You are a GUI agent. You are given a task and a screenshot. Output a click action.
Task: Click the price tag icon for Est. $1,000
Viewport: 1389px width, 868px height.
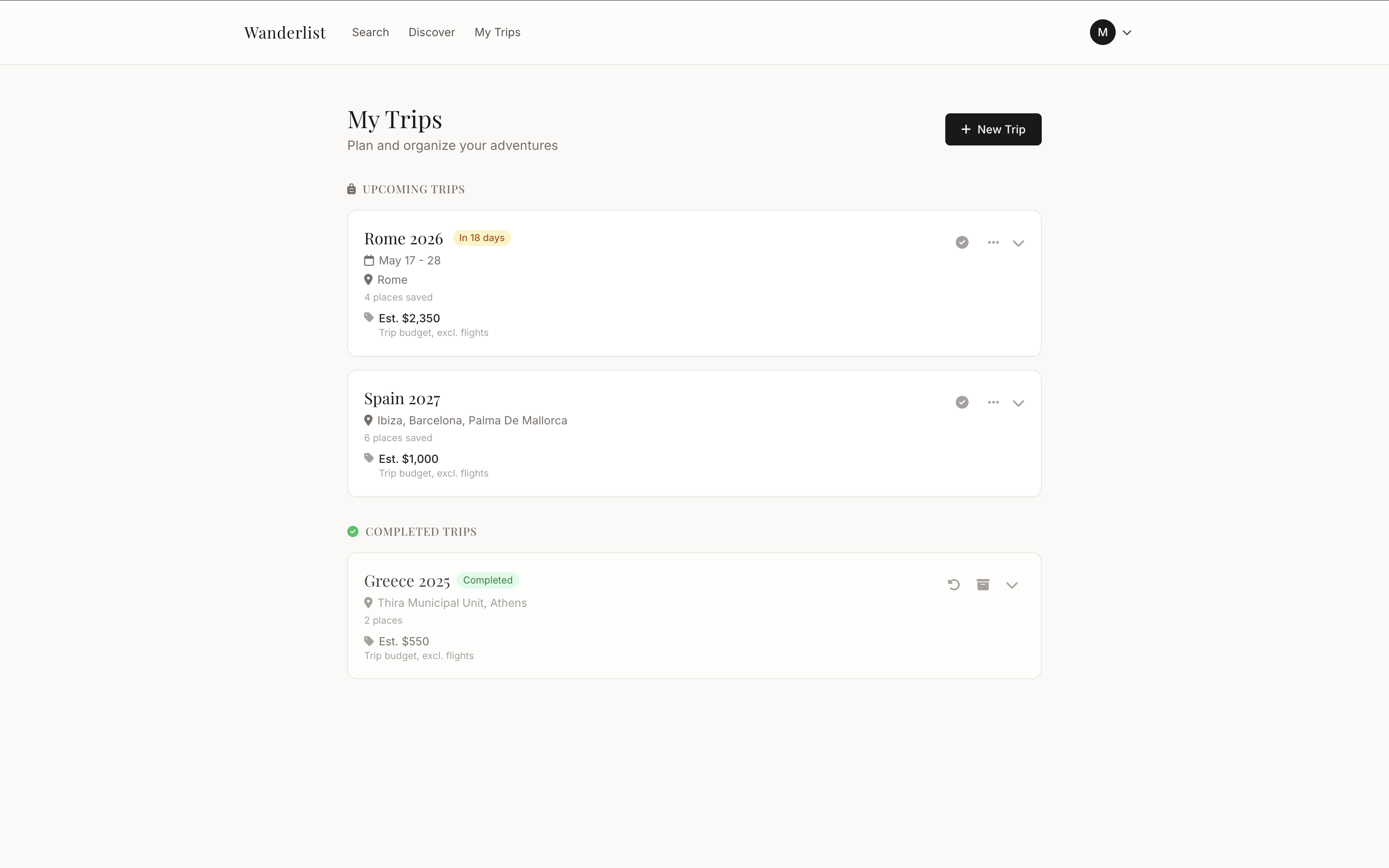pos(369,458)
